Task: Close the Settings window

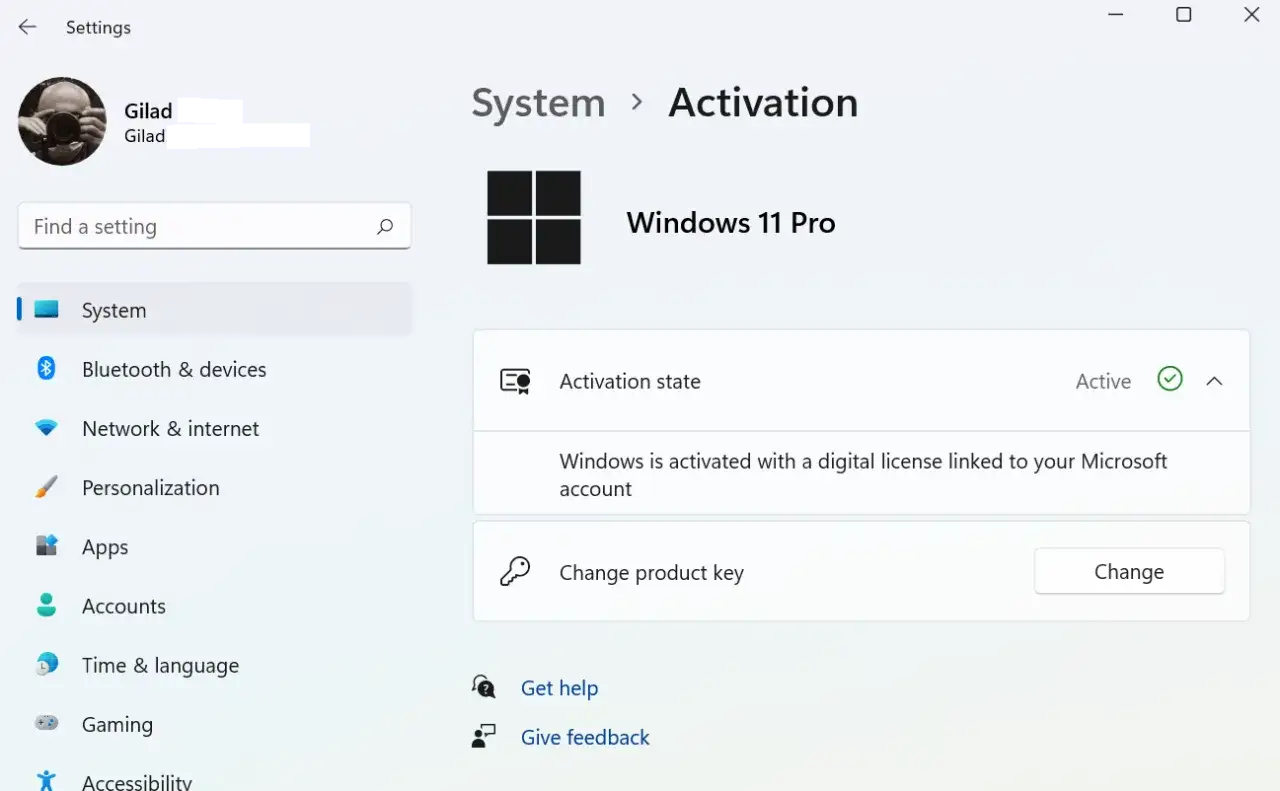Action: point(1251,15)
